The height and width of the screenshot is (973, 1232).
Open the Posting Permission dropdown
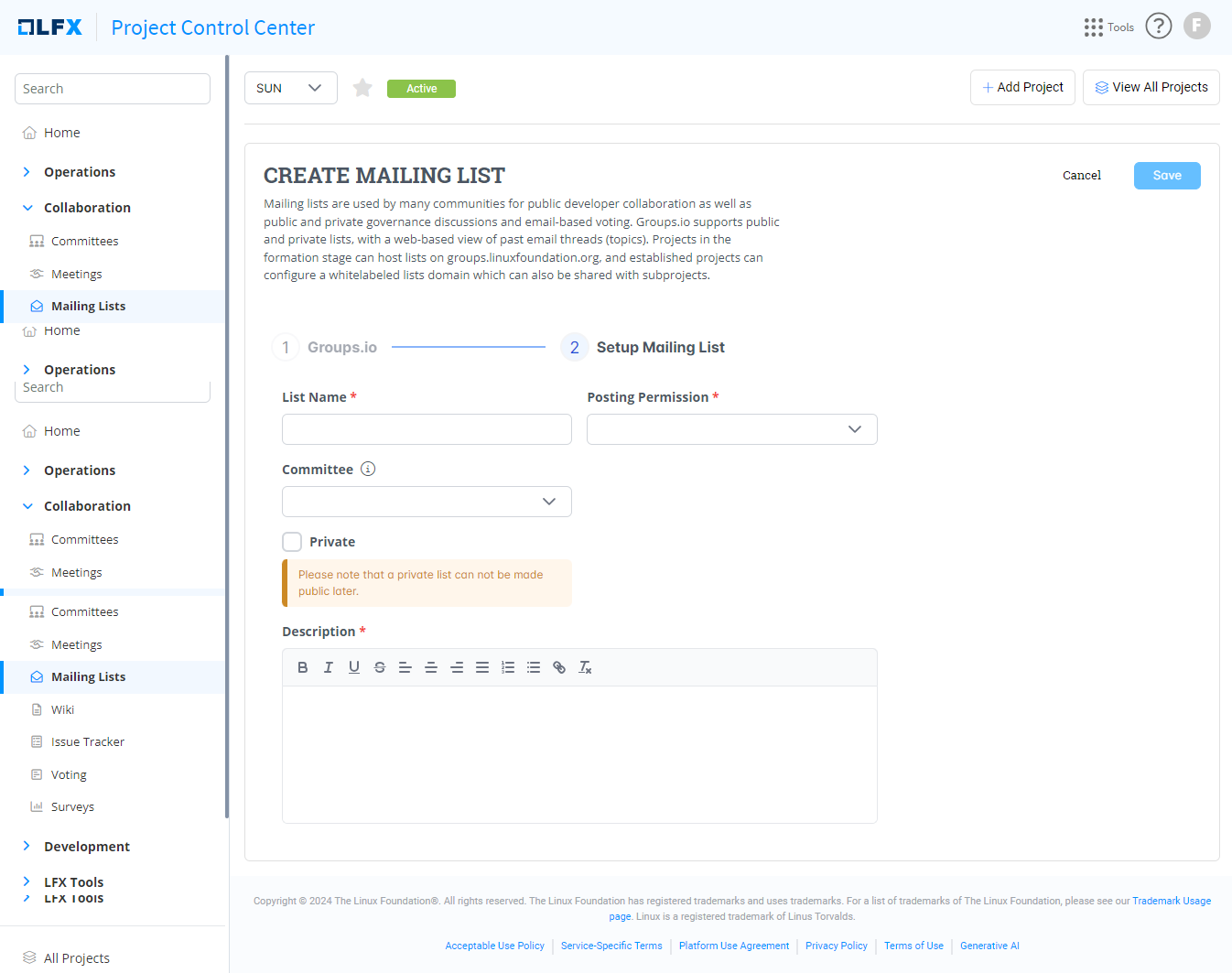click(731, 429)
